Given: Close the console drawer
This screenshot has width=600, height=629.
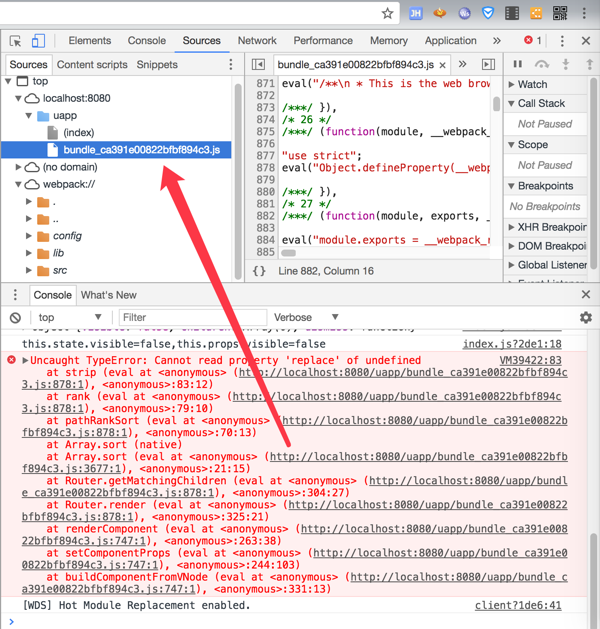Looking at the screenshot, I should (x=586, y=294).
